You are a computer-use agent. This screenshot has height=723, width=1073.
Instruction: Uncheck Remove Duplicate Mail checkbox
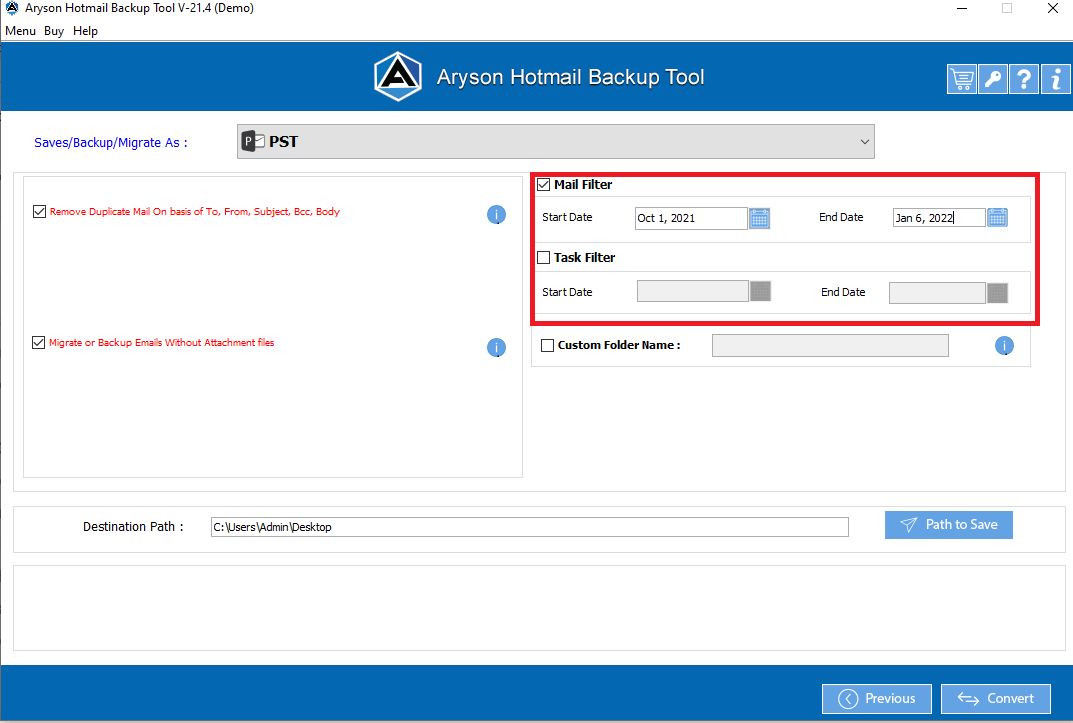pyautogui.click(x=39, y=211)
